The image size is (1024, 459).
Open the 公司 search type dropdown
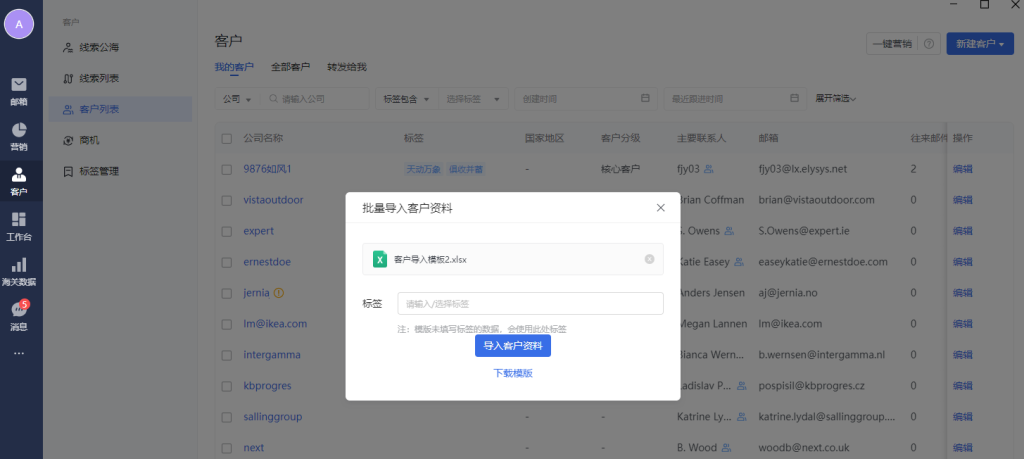pos(236,99)
